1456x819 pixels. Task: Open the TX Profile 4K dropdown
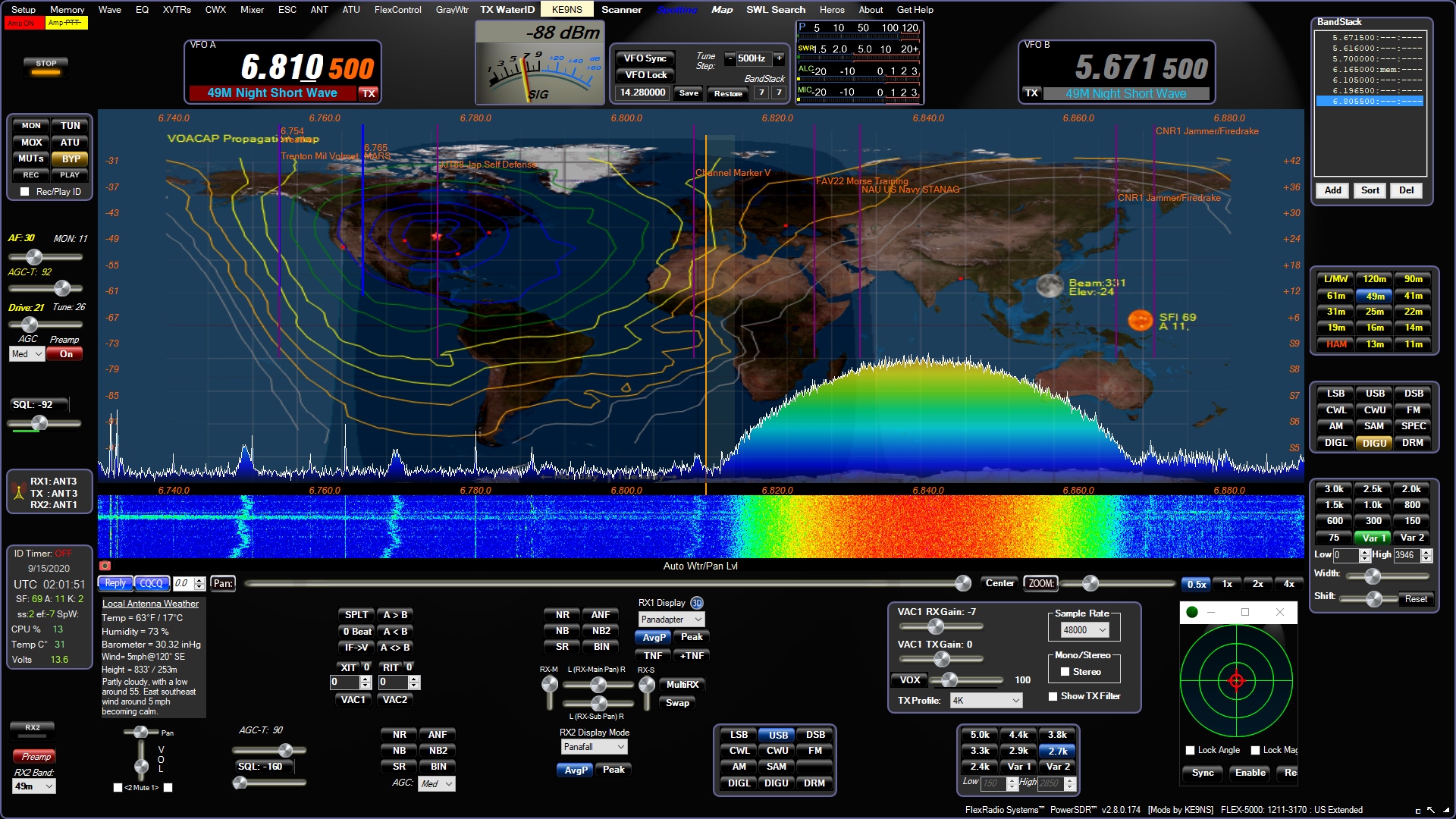click(987, 701)
